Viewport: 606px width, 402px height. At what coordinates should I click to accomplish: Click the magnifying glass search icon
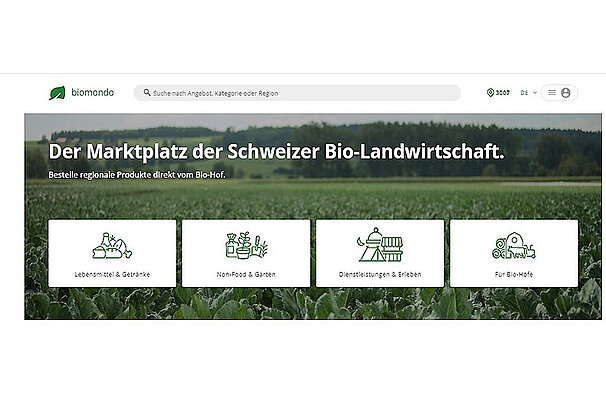click(x=147, y=93)
